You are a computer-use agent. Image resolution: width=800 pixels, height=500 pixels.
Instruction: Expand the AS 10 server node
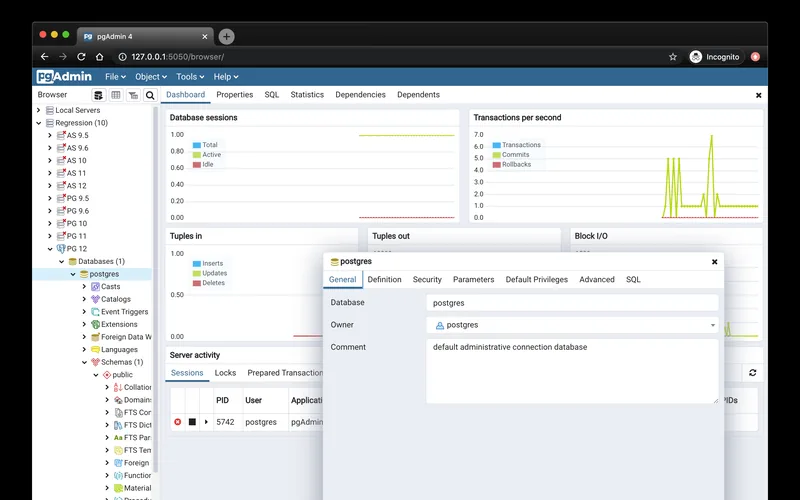(x=50, y=161)
